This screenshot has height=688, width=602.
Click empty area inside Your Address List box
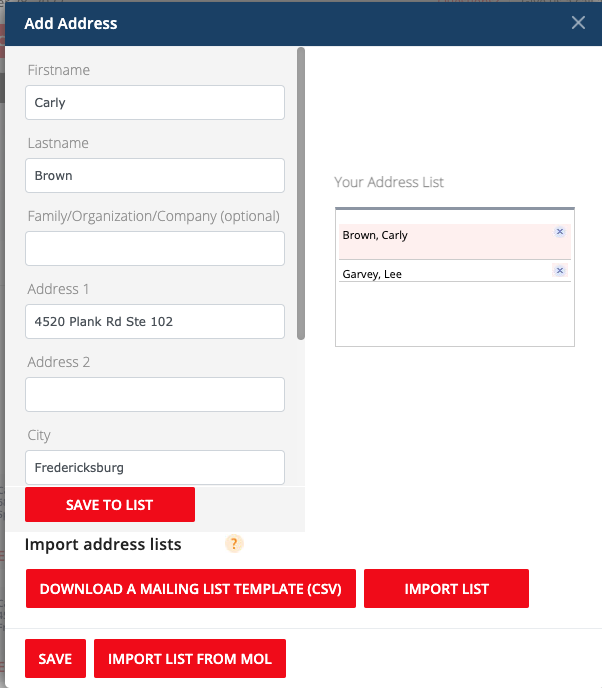pyautogui.click(x=455, y=314)
